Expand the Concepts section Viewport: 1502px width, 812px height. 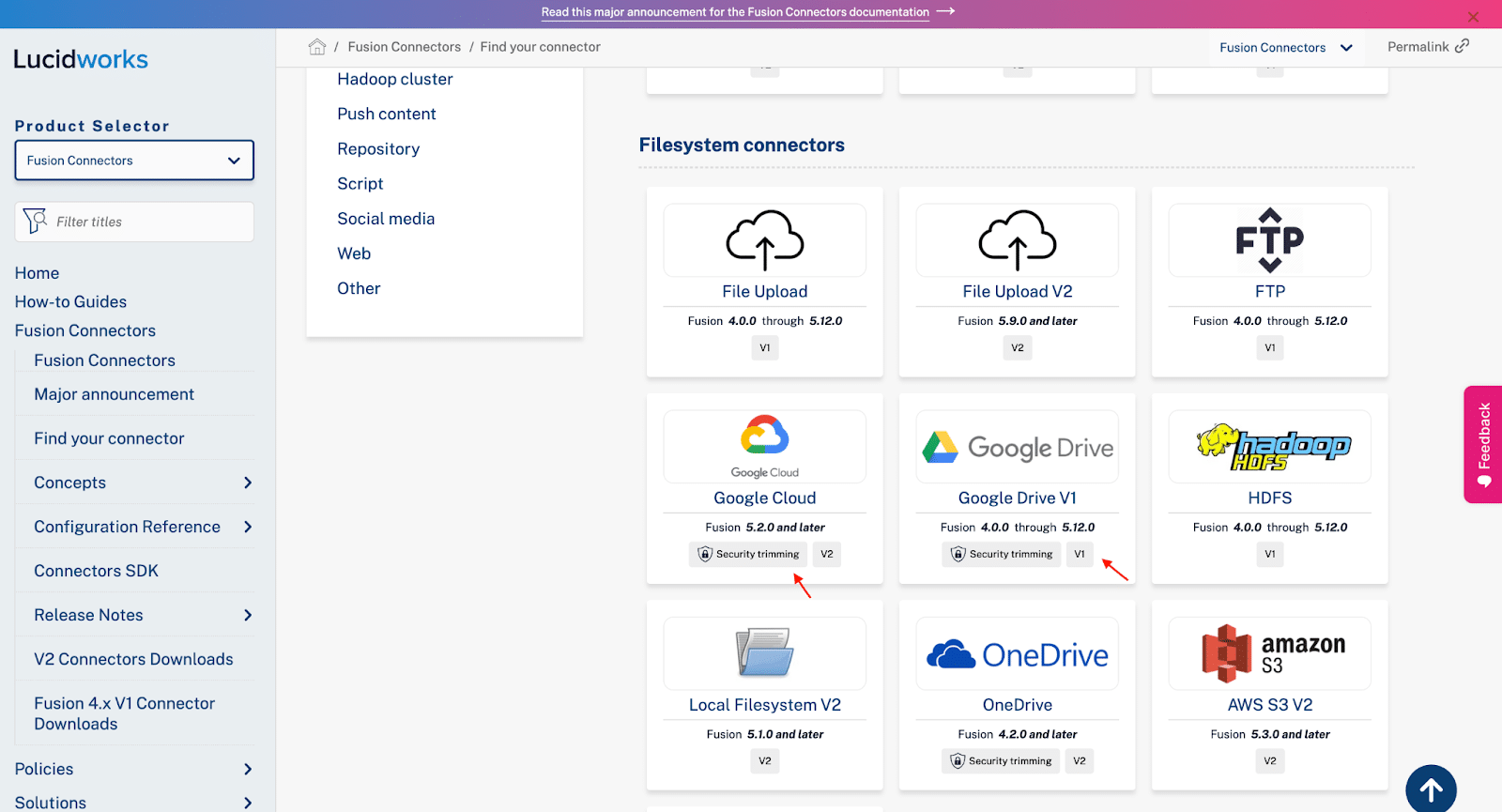coord(248,483)
